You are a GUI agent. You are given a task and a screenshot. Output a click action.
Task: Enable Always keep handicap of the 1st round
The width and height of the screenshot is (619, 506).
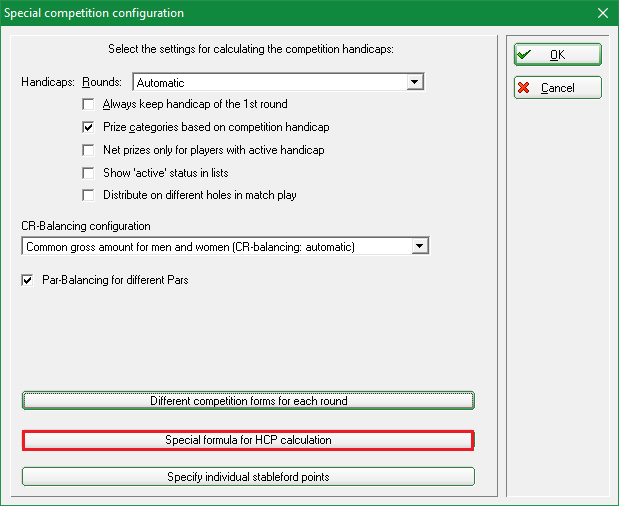88,104
